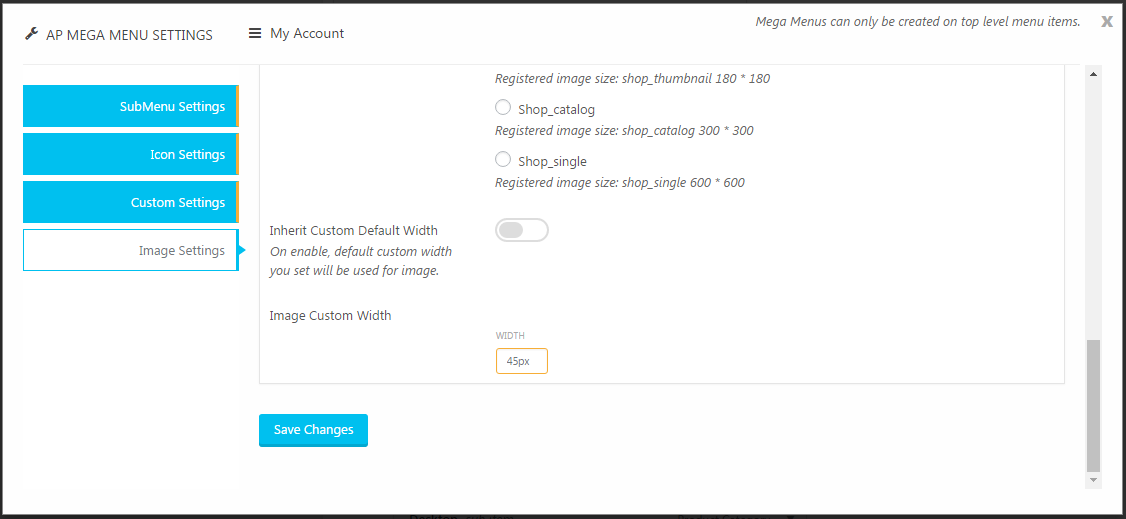1126x519 pixels.
Task: Go to the Custom Settings tab
Action: [131, 202]
